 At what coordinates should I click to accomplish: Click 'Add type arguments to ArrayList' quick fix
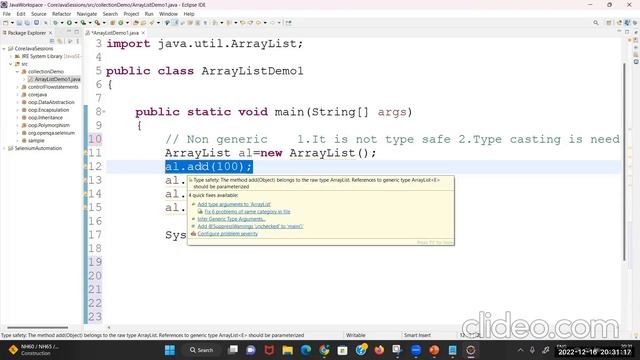tap(234, 204)
